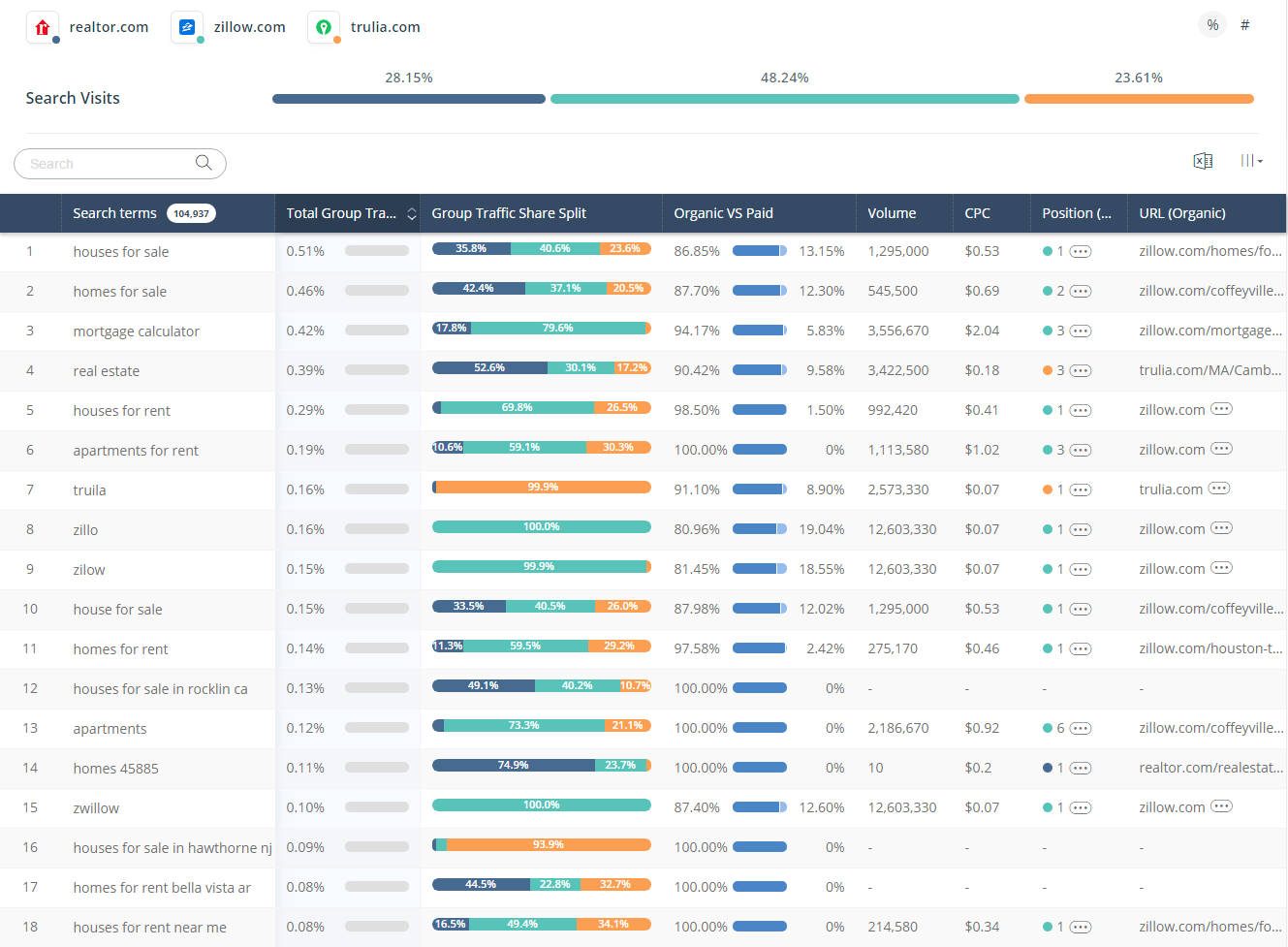Switch to absolute numbers view toggle
This screenshot has height=947, width=1288.
[1244, 25]
